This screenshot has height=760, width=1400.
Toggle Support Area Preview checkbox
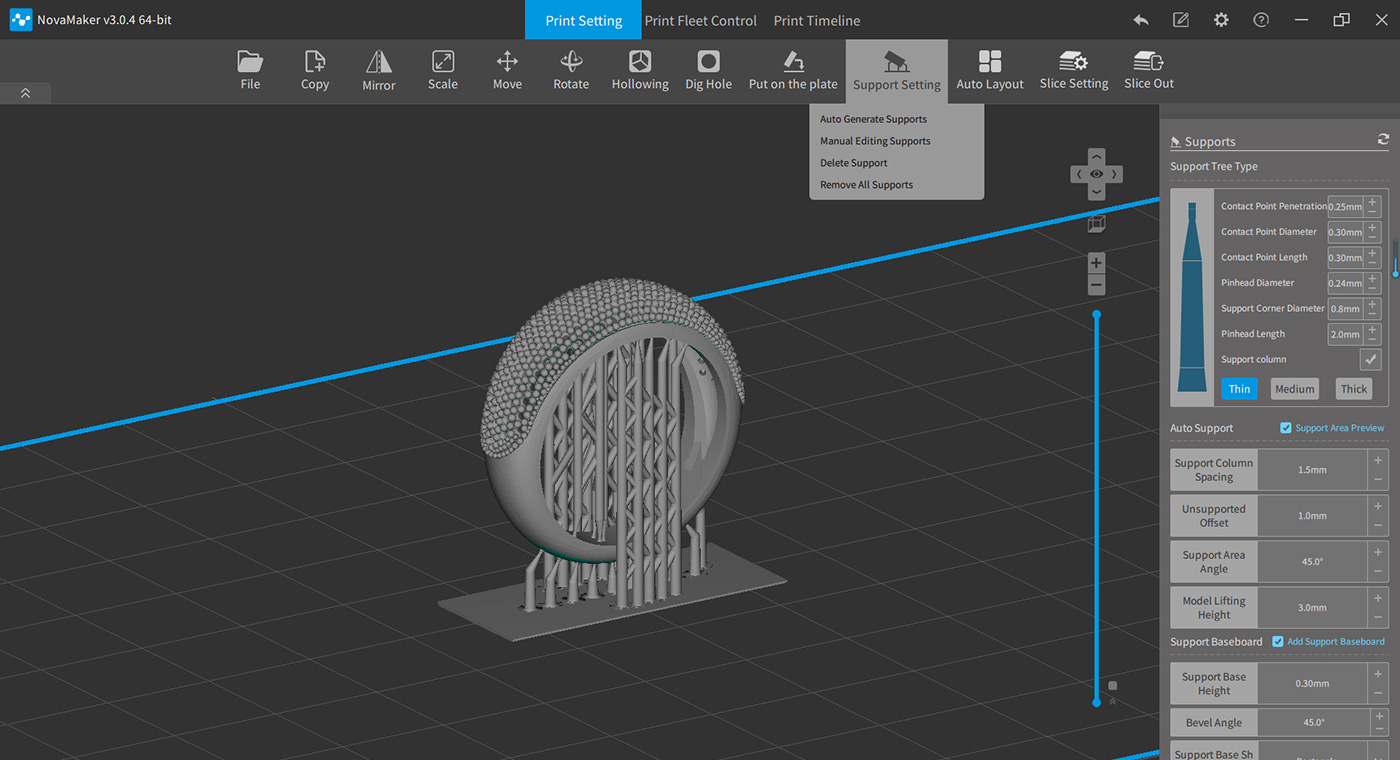[1286, 428]
